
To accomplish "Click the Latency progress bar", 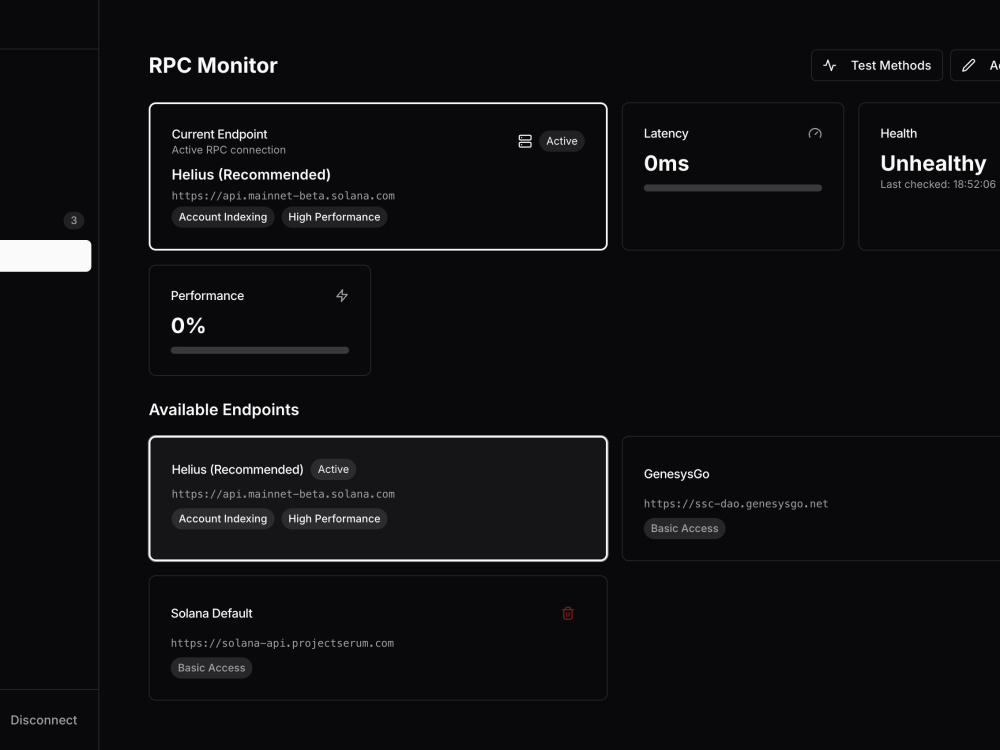I will click(x=733, y=188).
